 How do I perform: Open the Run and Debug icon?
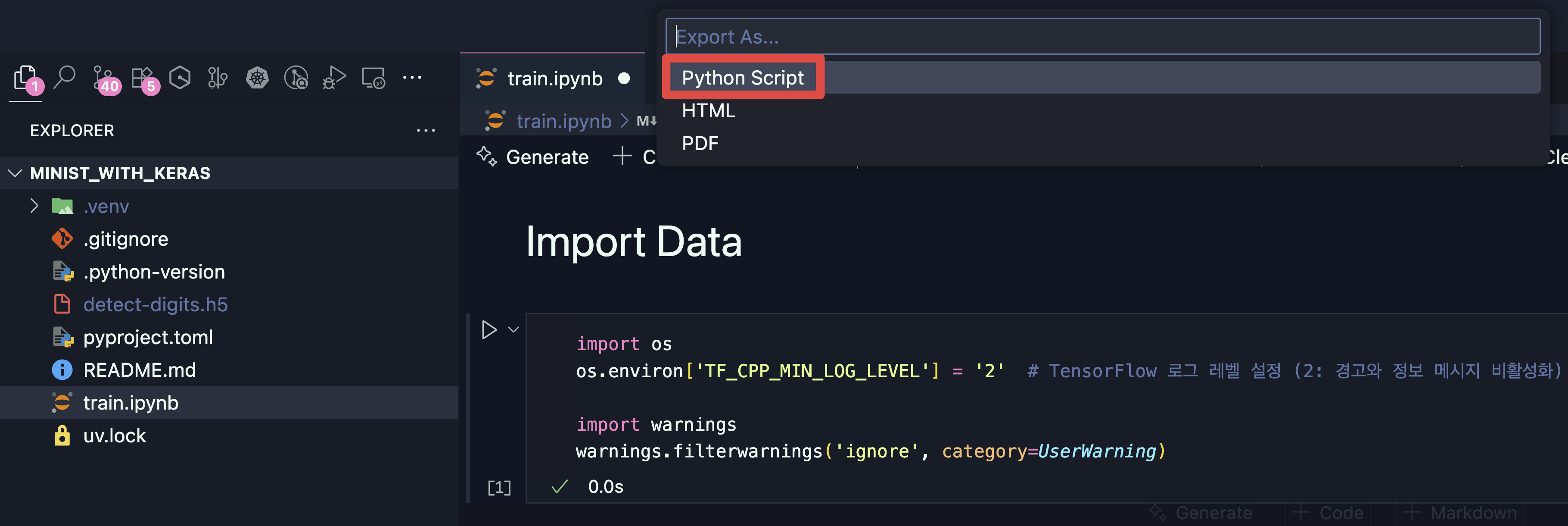pos(334,78)
